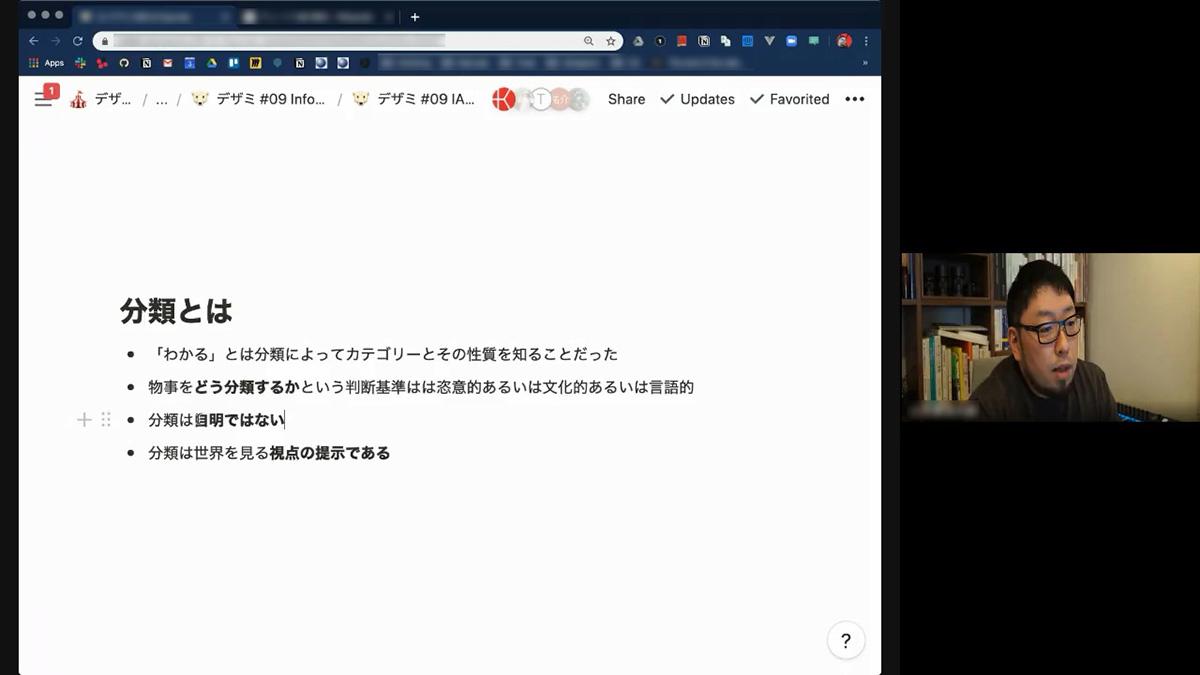This screenshot has width=1200, height=675.
Task: Click the Share button
Action: pos(626,99)
